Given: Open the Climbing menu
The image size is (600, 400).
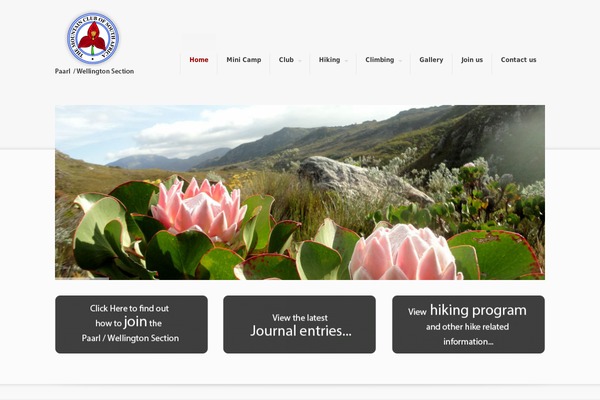Looking at the screenshot, I should point(380,60).
